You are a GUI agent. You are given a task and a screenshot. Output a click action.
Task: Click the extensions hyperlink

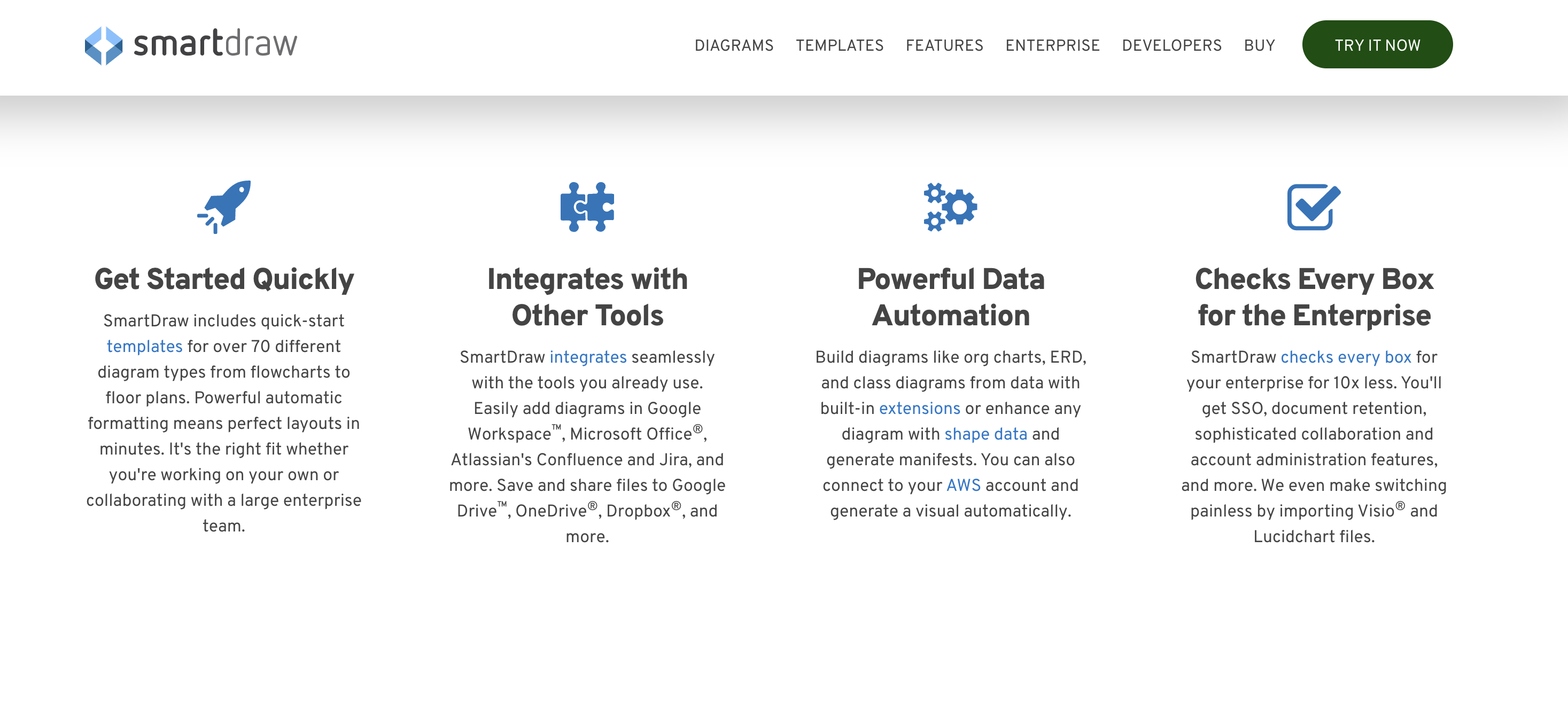point(919,409)
